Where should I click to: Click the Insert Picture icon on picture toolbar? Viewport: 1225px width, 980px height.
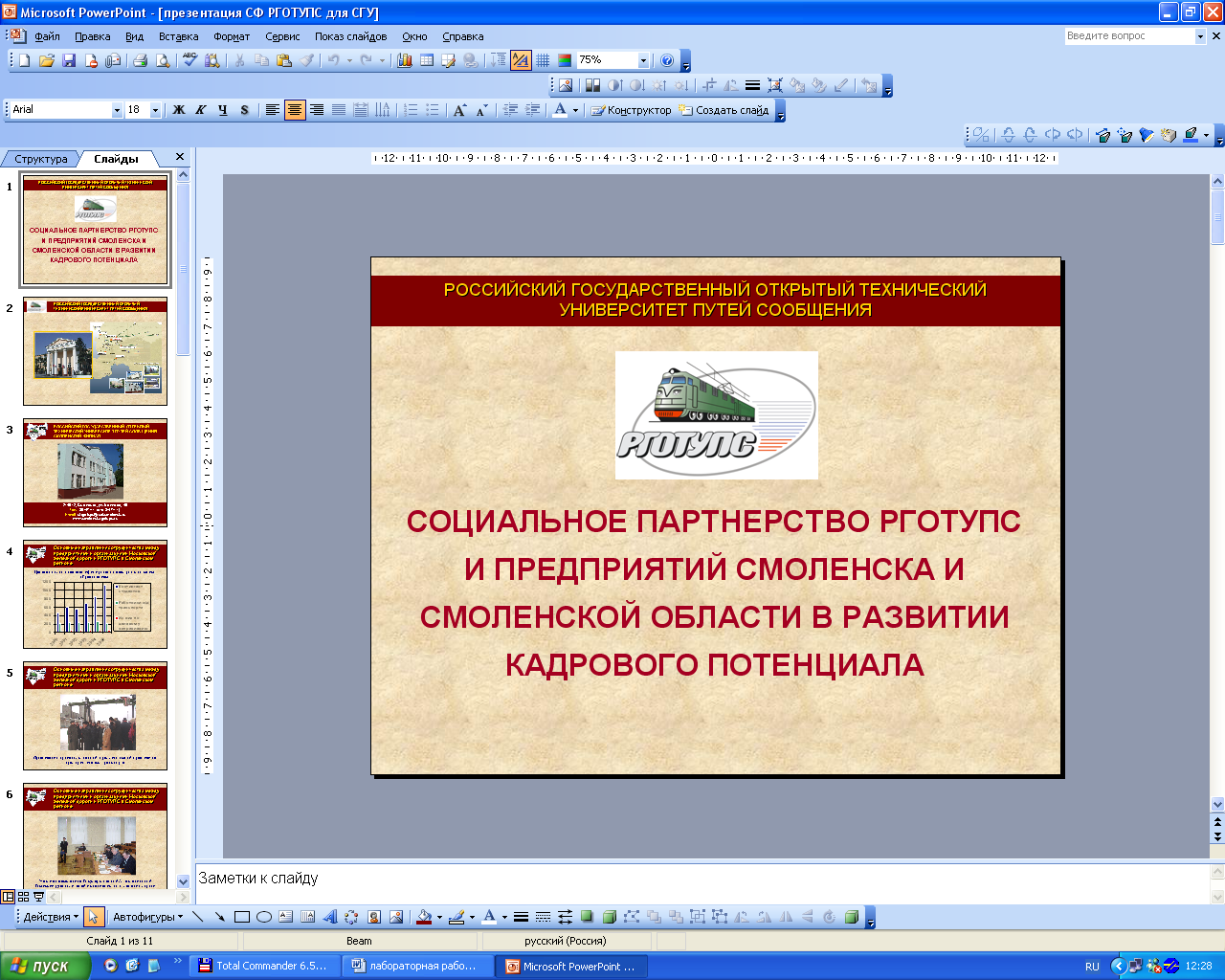click(566, 85)
